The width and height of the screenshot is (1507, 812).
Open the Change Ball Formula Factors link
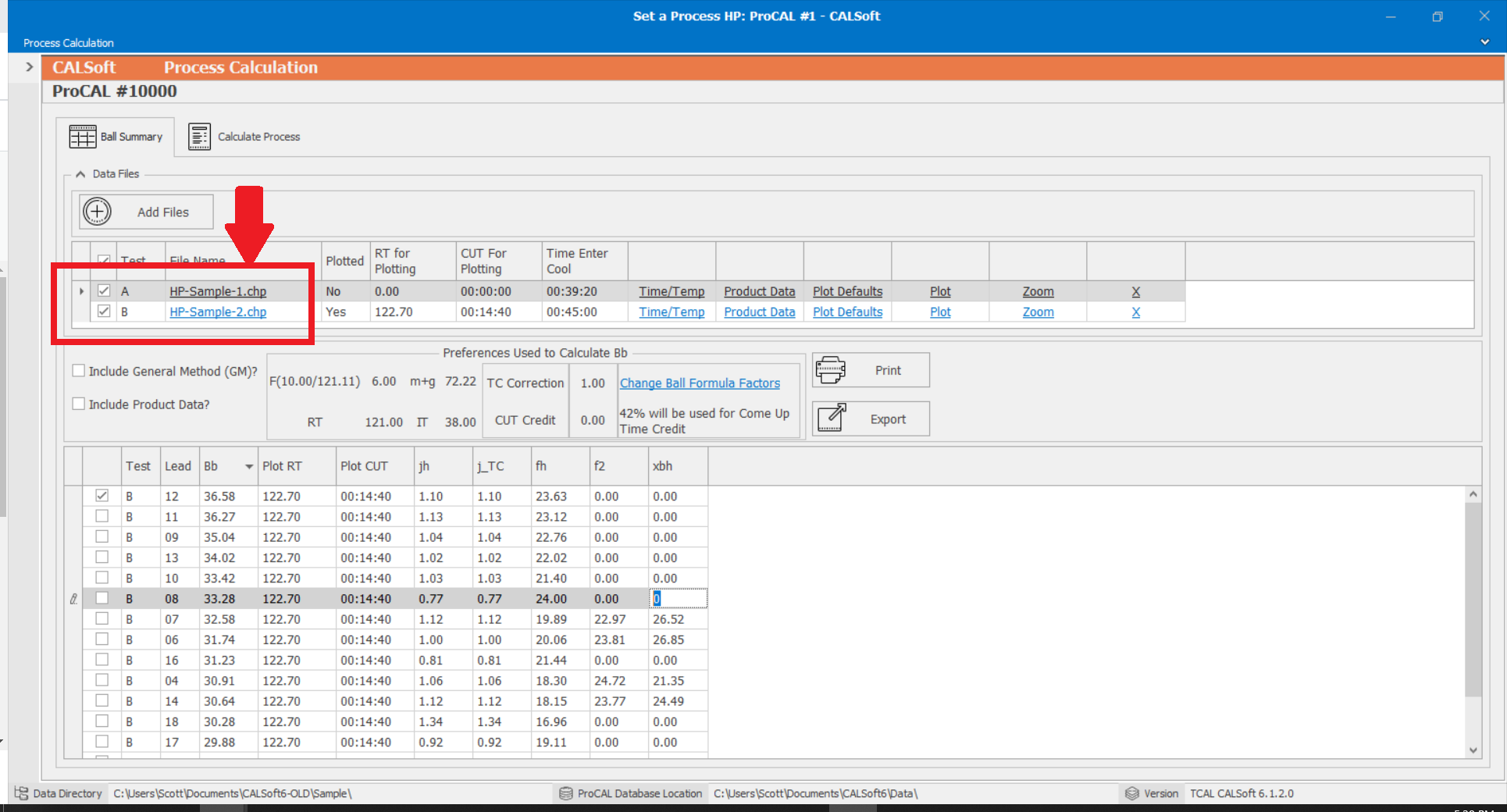coord(700,383)
